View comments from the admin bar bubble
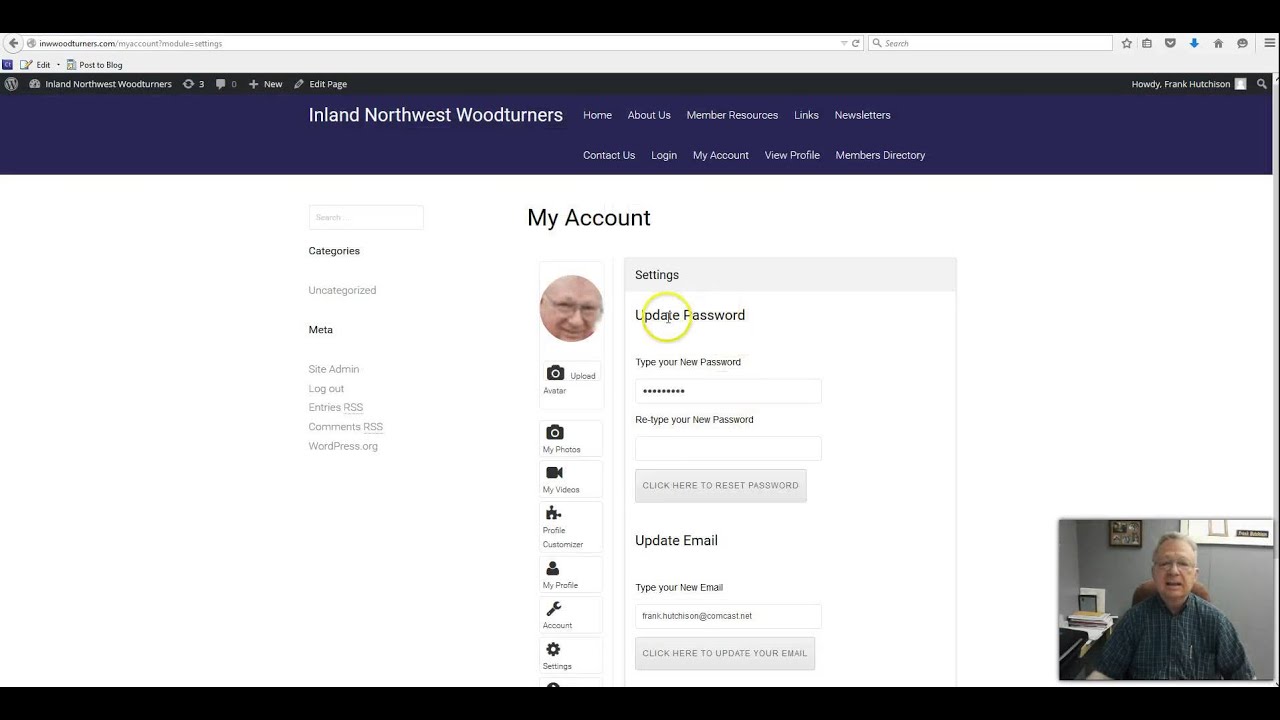The image size is (1280, 720). coord(227,84)
